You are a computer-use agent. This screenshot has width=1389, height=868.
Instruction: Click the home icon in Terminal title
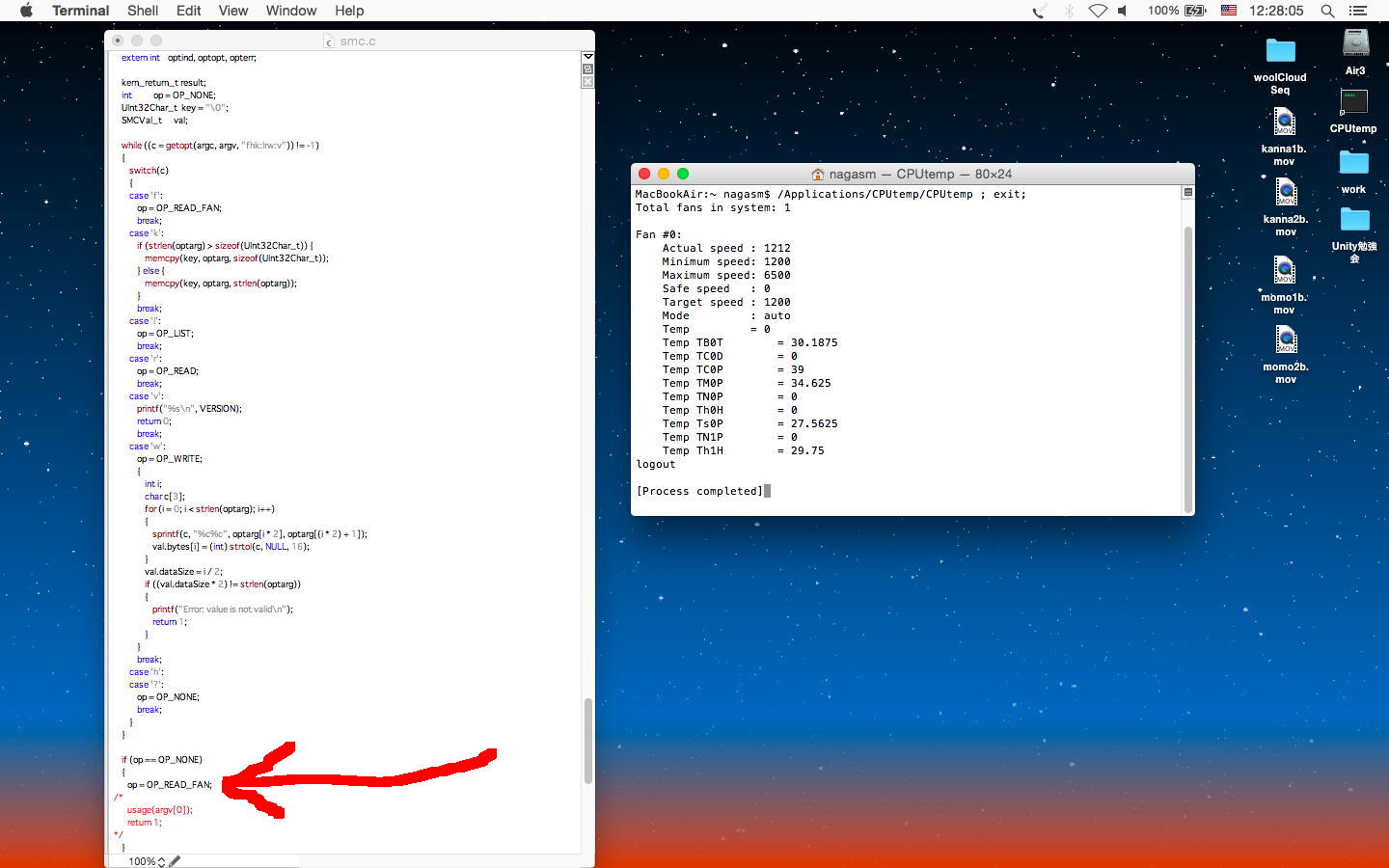click(818, 175)
